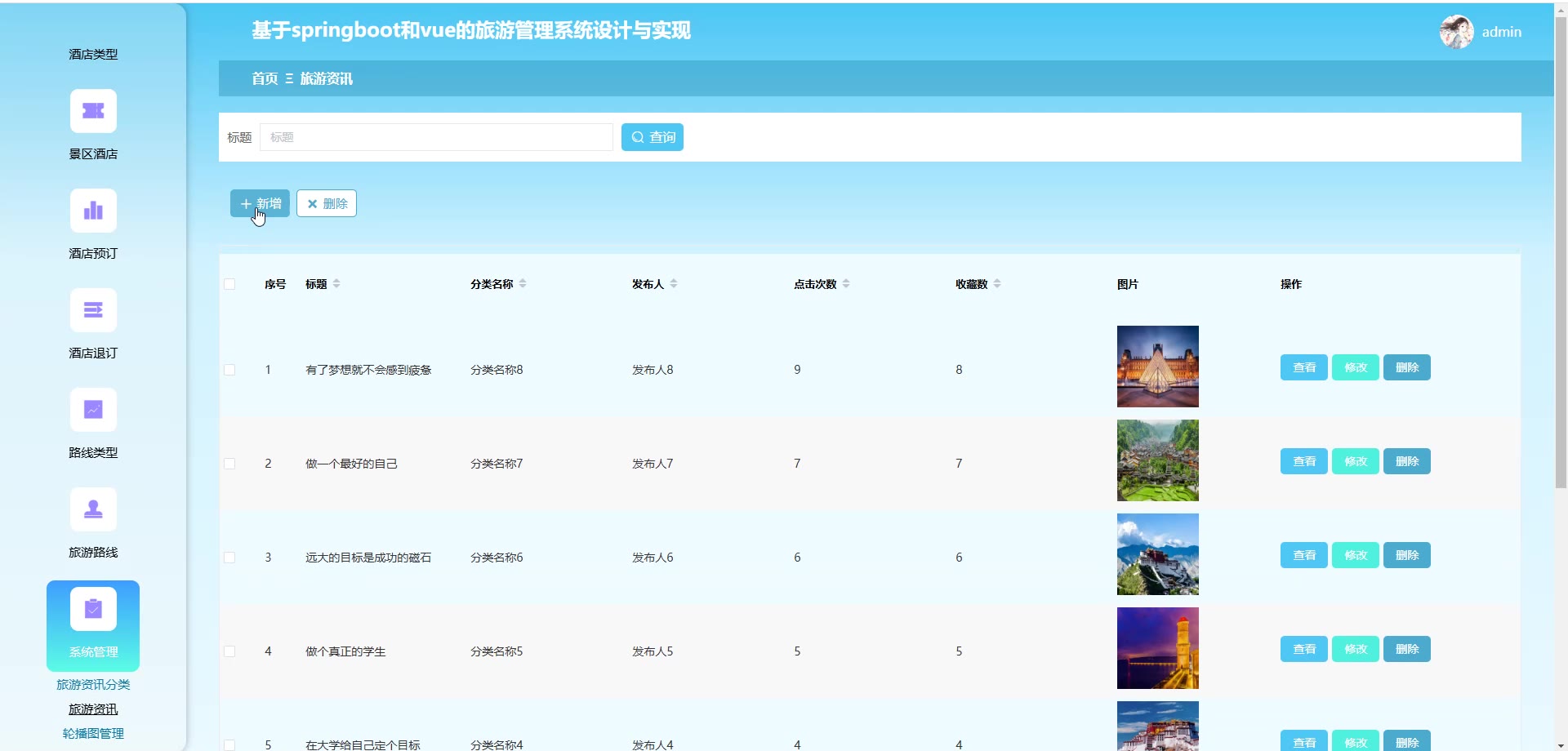The height and width of the screenshot is (751, 1568).
Task: Click the 旅游路线 stamp icon
Action: (93, 509)
